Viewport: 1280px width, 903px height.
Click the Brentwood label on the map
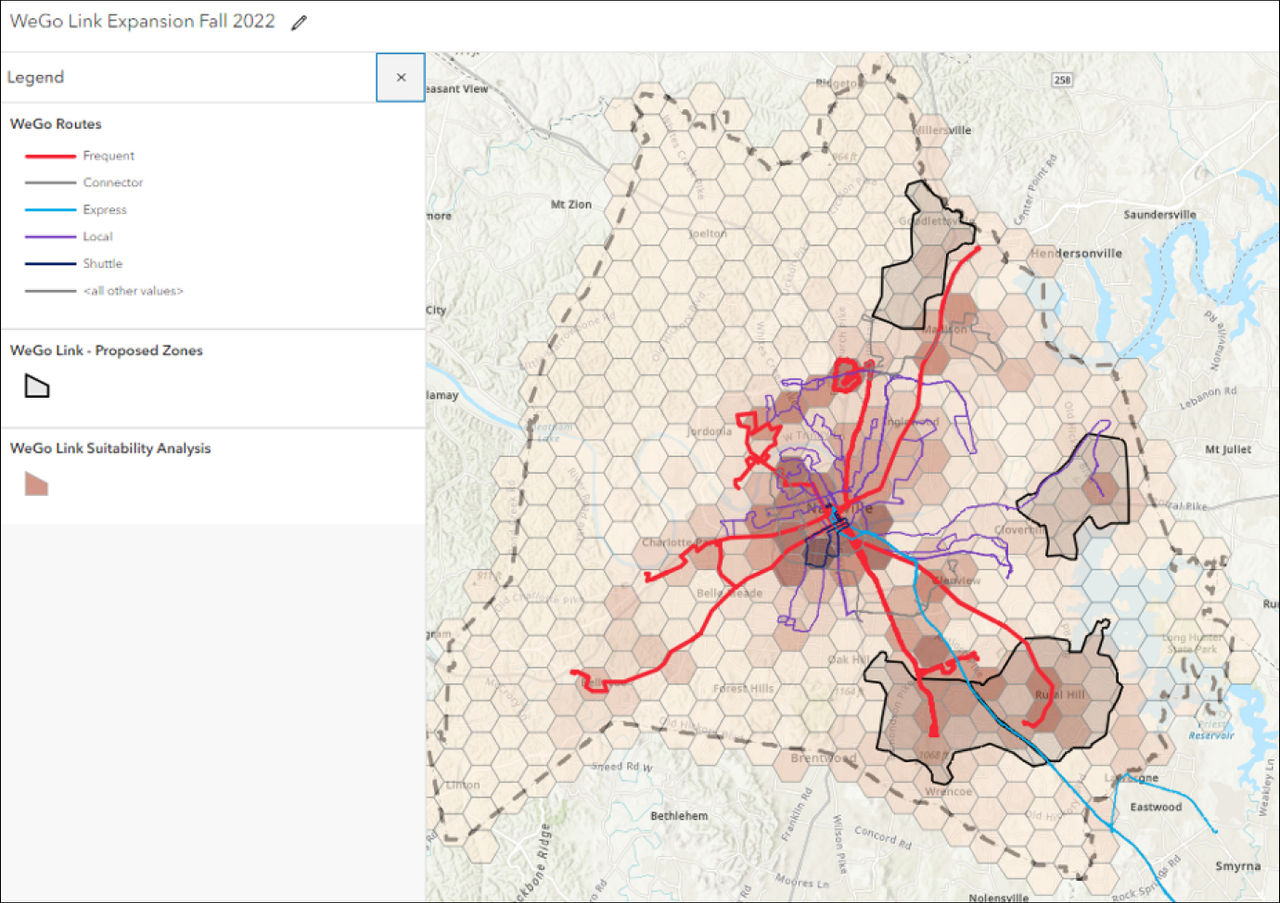pyautogui.click(x=824, y=758)
